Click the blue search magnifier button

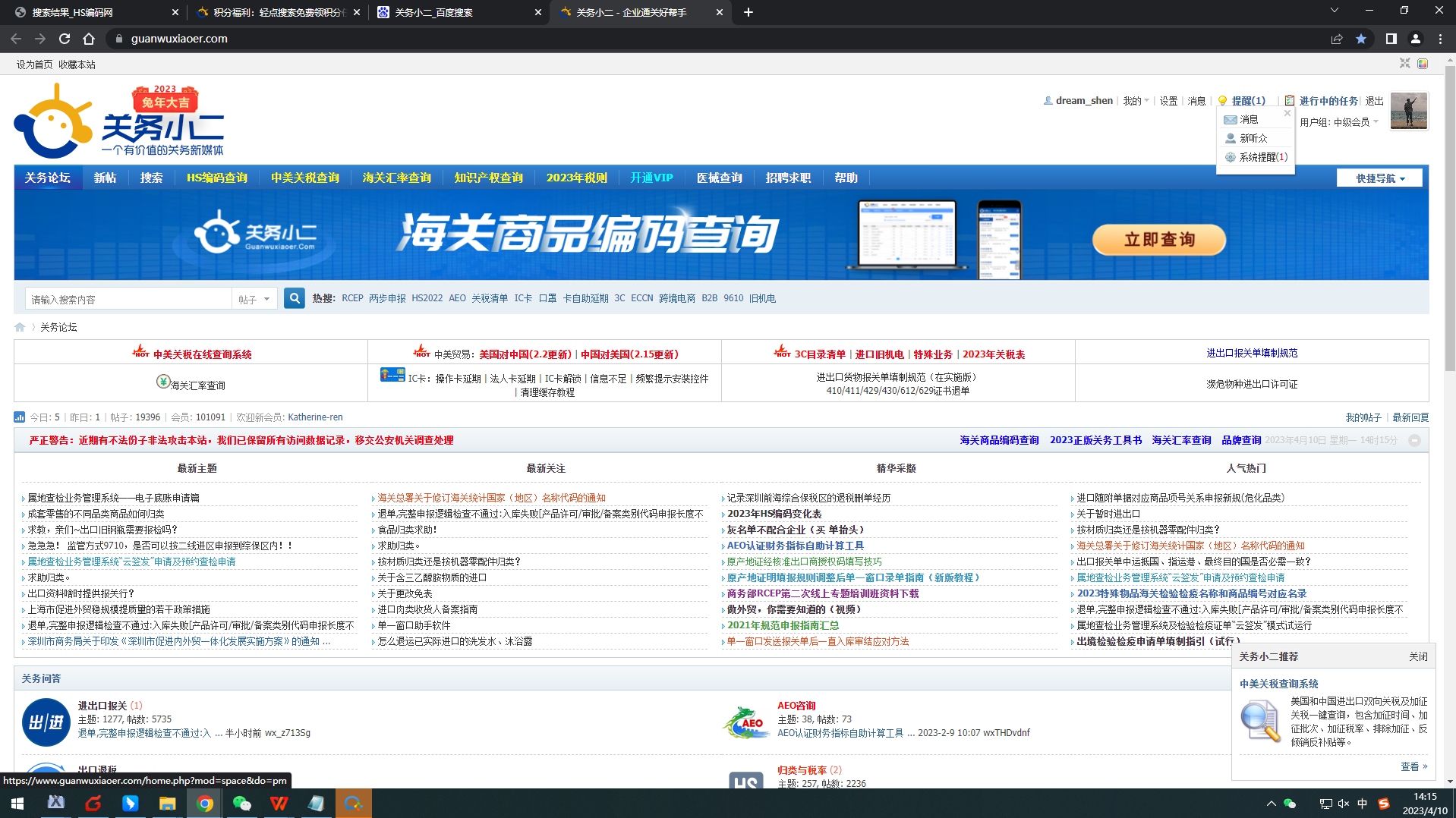(x=295, y=298)
